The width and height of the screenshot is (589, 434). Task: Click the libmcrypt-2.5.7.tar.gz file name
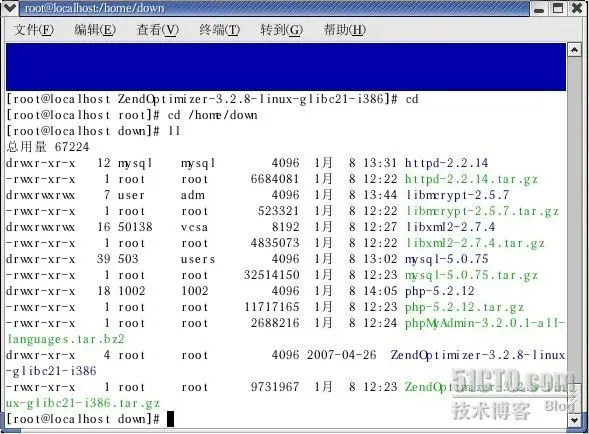(482, 211)
